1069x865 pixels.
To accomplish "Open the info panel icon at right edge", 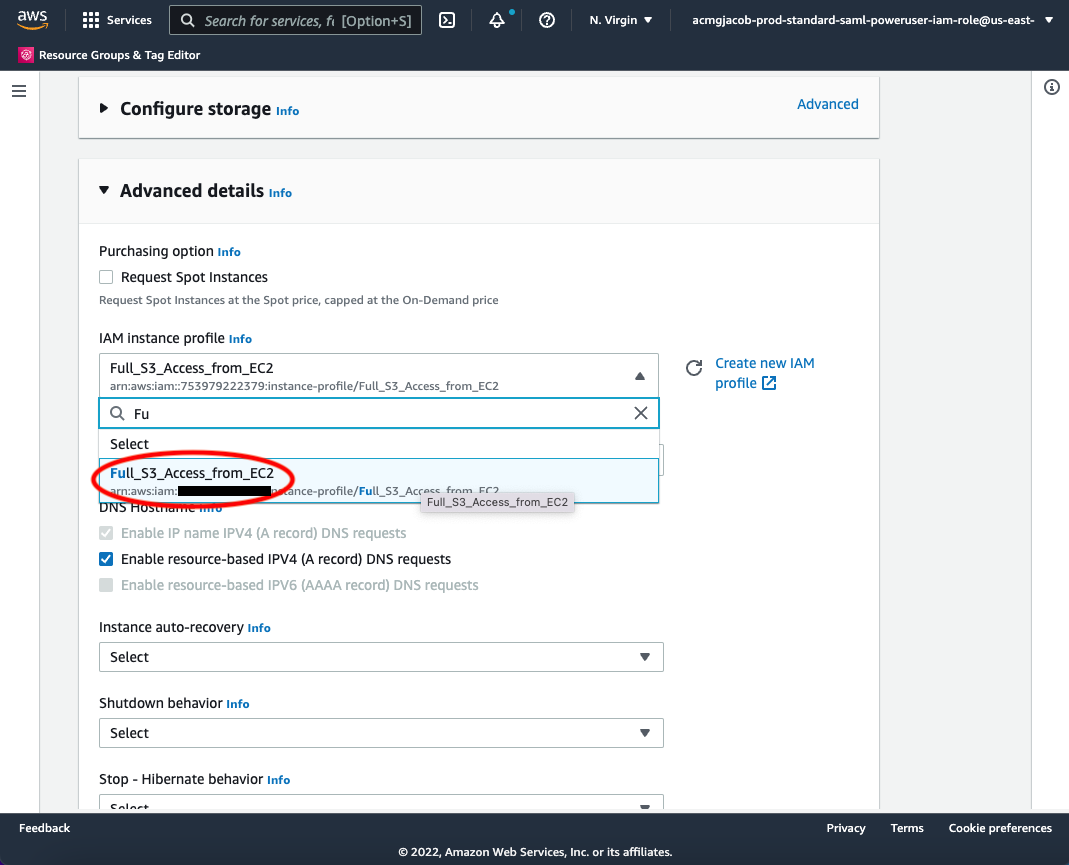I will pyautogui.click(x=1052, y=87).
